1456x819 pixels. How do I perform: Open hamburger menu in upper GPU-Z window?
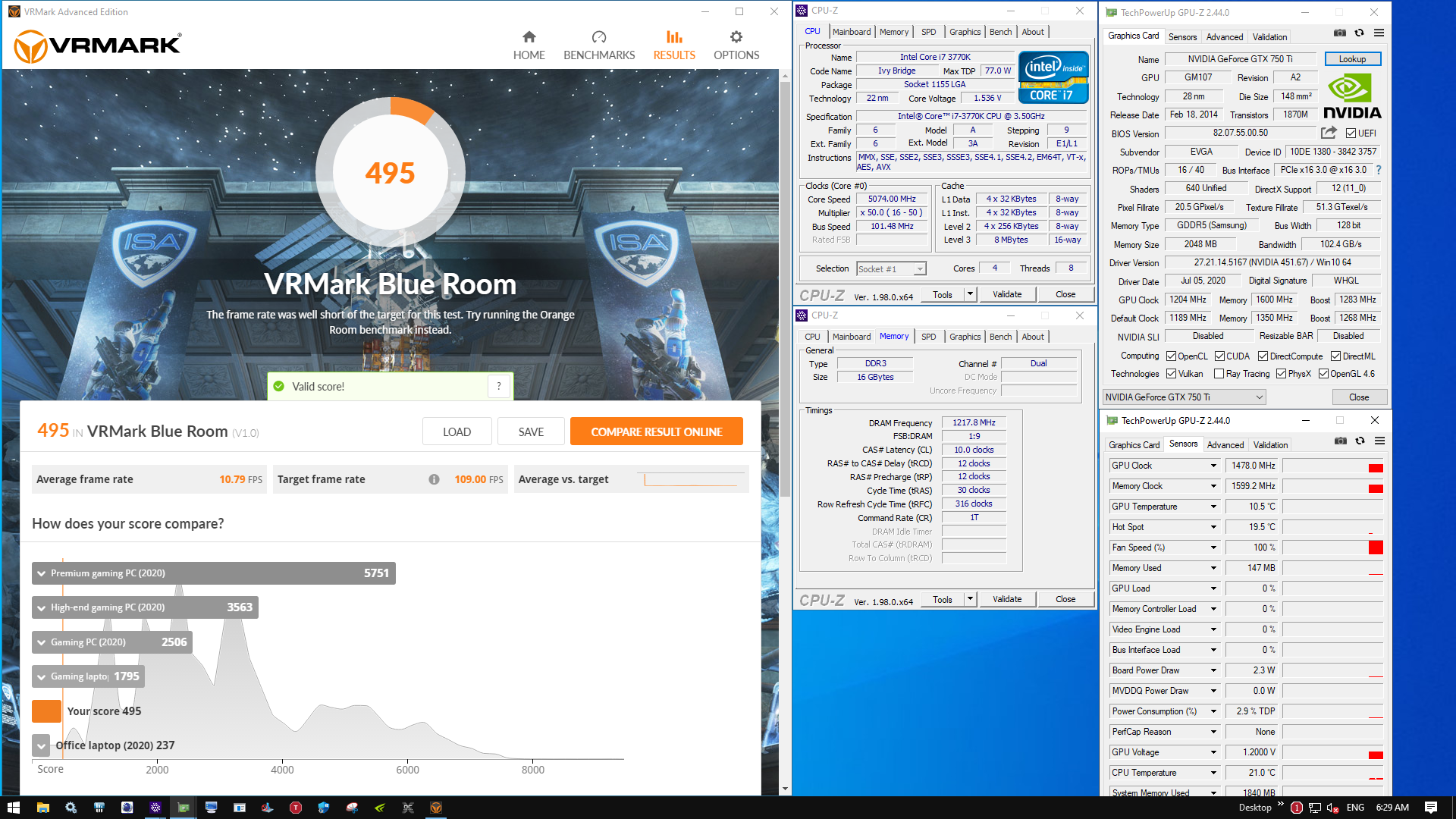(x=1379, y=33)
